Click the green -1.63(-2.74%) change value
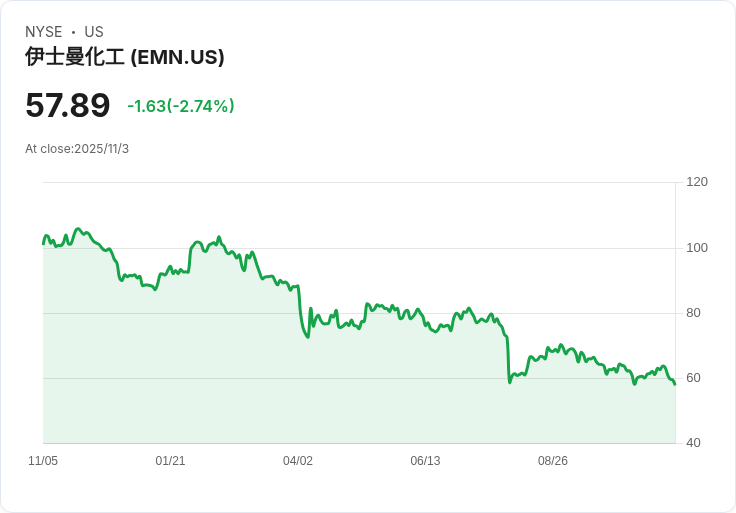Viewport: 736px width, 513px height. (x=180, y=106)
